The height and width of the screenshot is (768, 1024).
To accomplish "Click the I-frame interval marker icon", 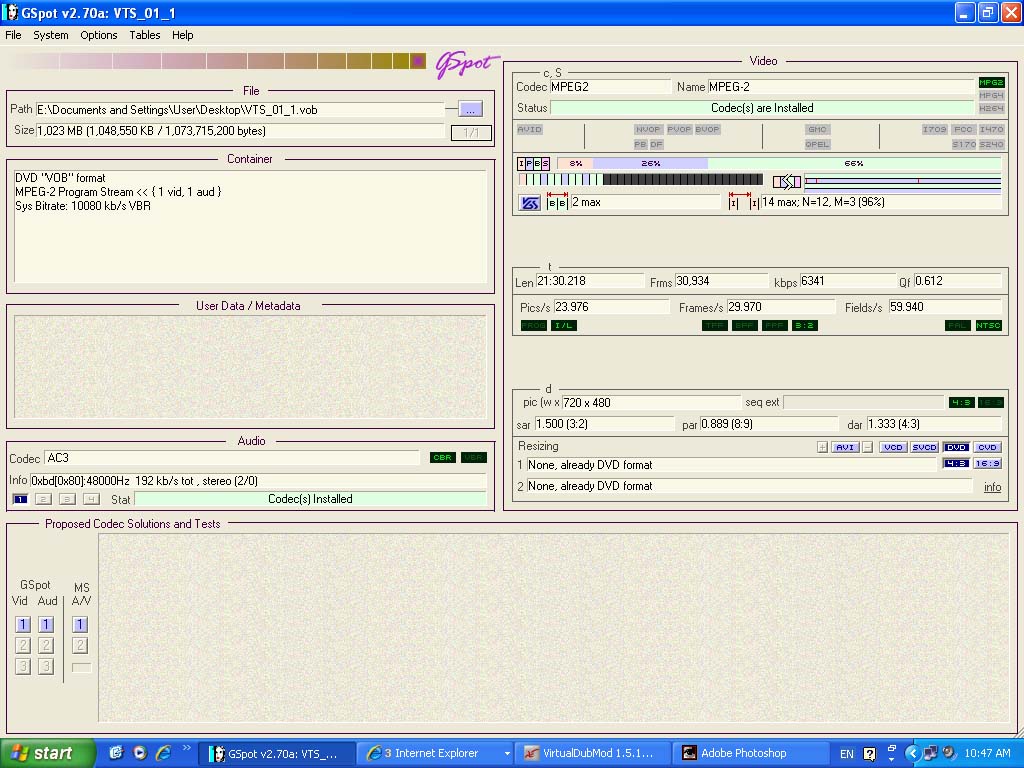I will point(743,202).
